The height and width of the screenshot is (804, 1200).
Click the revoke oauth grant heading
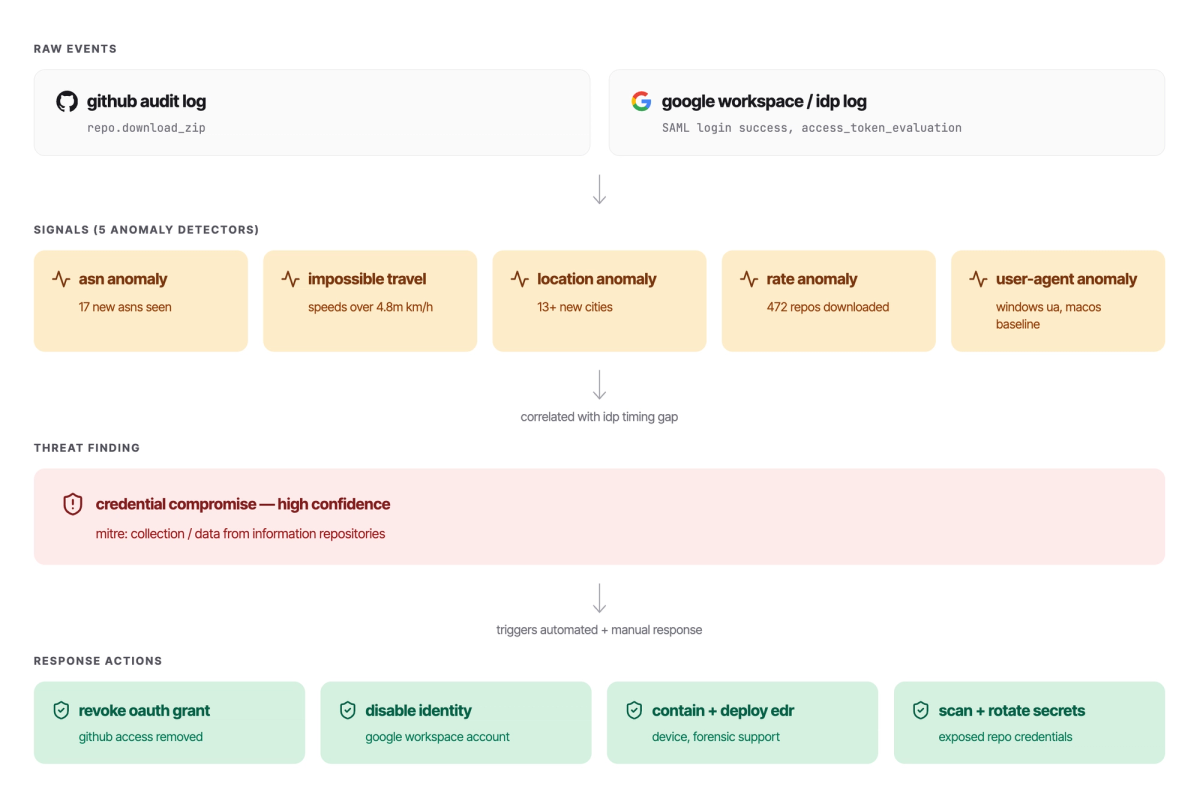[x=145, y=710]
